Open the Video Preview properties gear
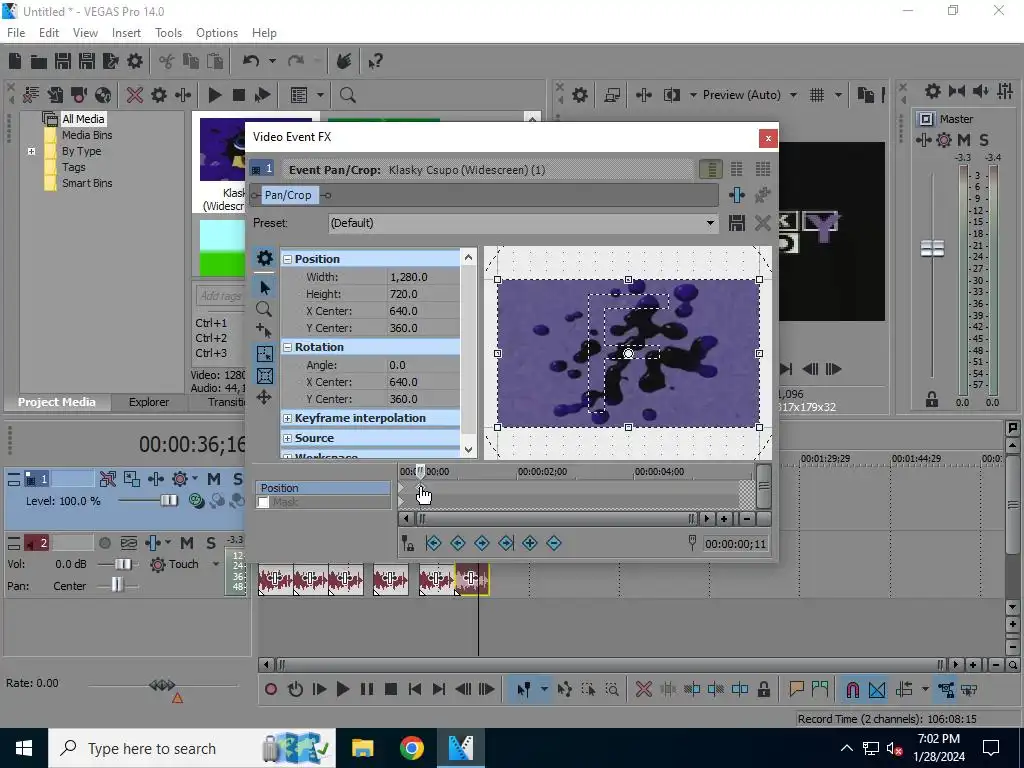Screen dimensions: 1024x768 pos(580,95)
